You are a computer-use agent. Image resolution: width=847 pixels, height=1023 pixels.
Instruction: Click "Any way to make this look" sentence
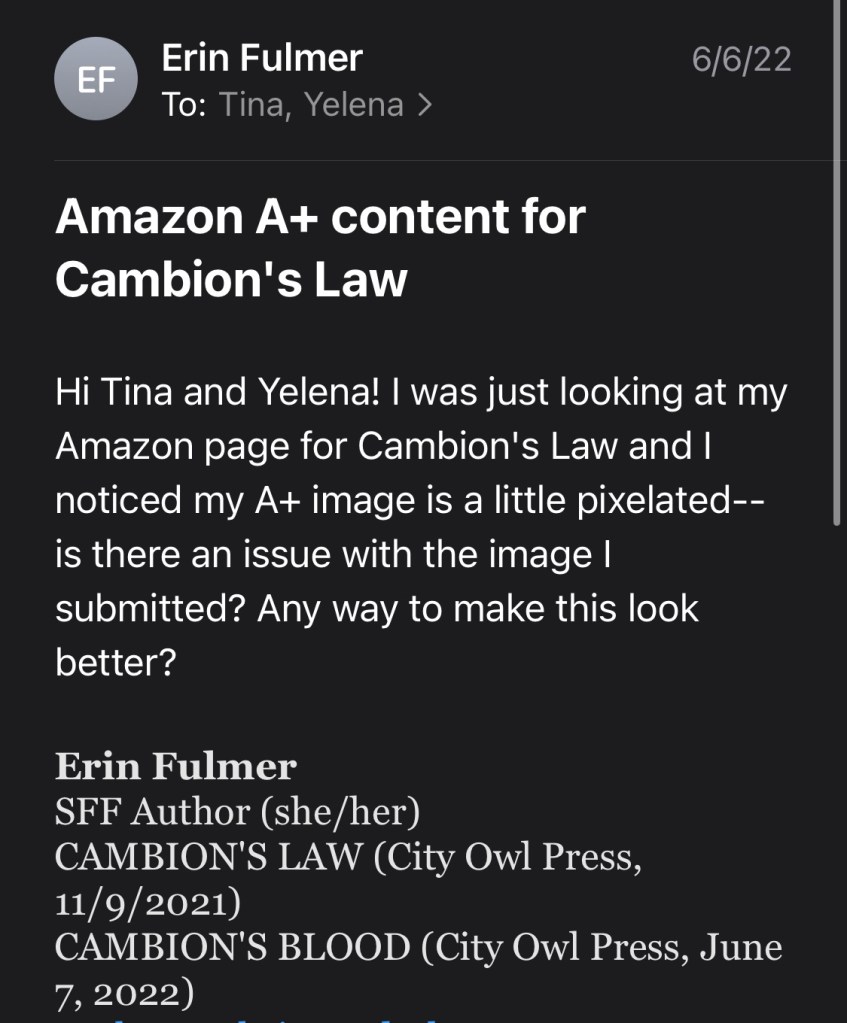pyautogui.click(x=478, y=608)
